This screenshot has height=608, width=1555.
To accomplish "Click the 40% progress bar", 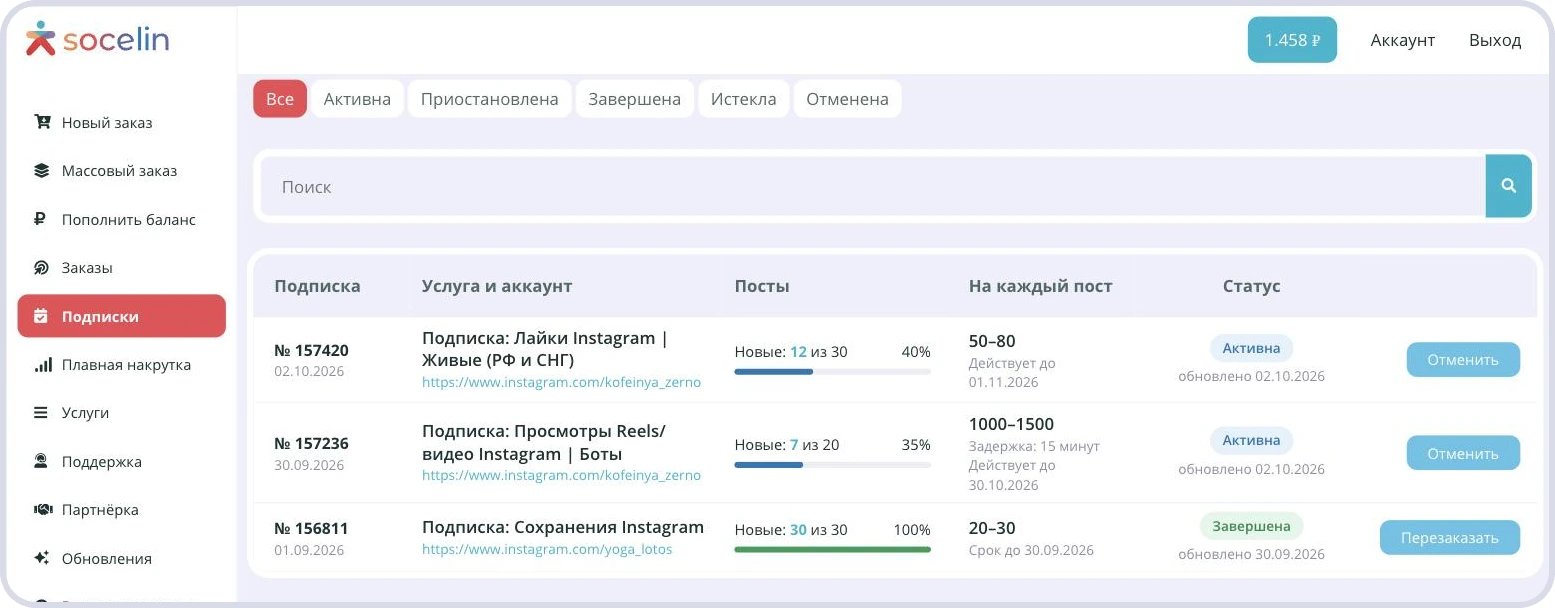I will click(832, 372).
